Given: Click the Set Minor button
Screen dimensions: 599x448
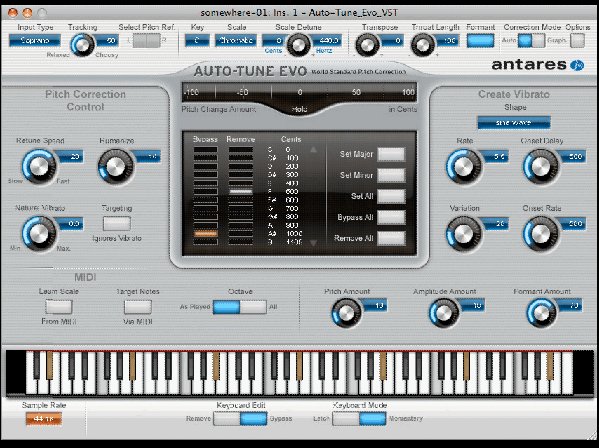Looking at the screenshot, I should point(391,175).
